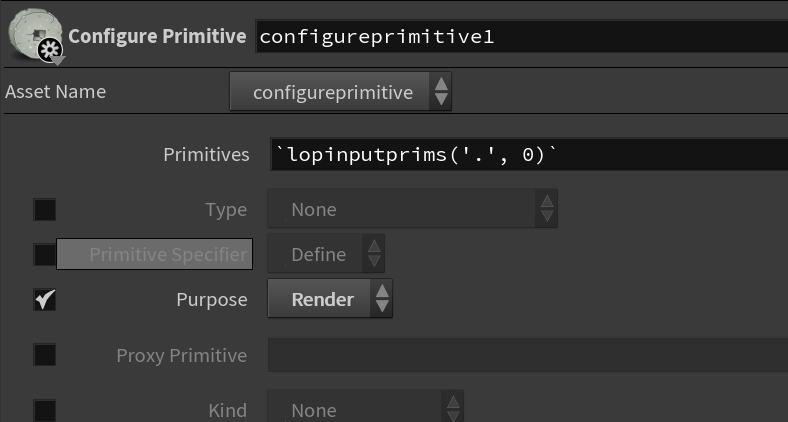This screenshot has height=422, width=788.
Task: Toggle the Proxy Primitive checkbox
Action: coord(45,355)
